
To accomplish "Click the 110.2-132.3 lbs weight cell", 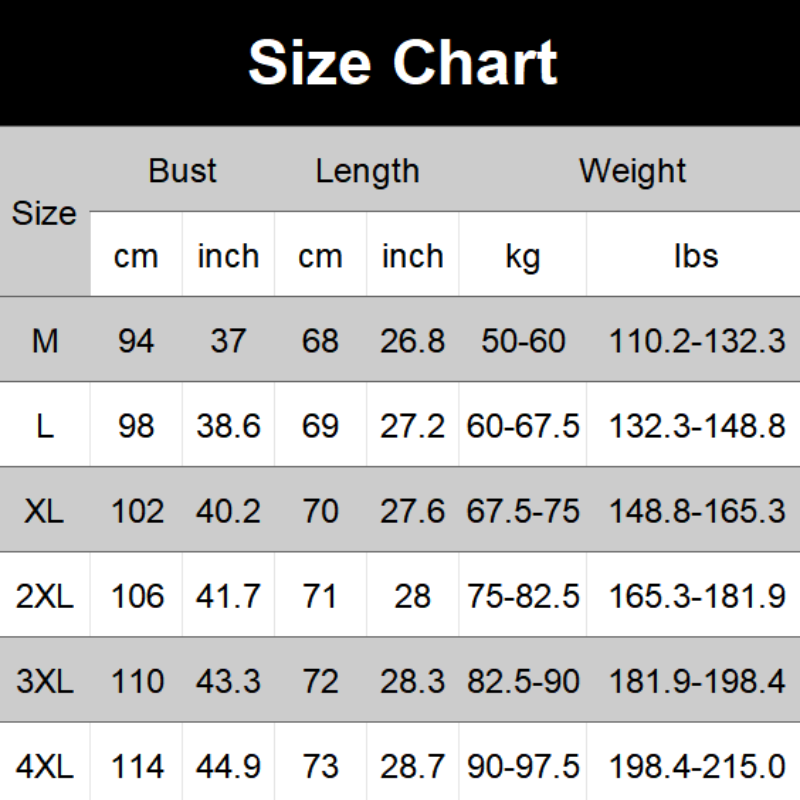I will [x=697, y=341].
